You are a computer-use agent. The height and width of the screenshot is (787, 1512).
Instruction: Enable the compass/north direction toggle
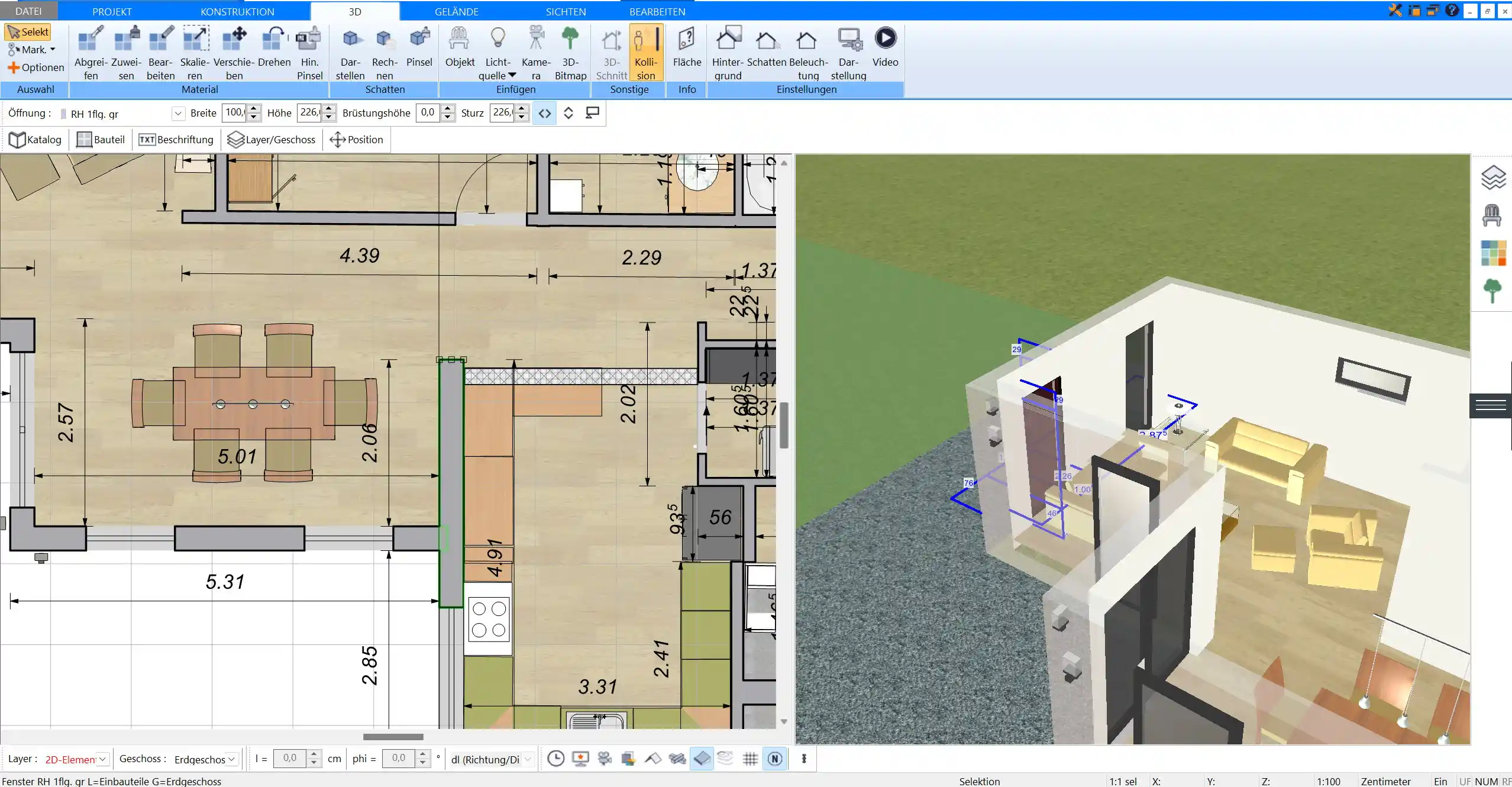pos(775,759)
